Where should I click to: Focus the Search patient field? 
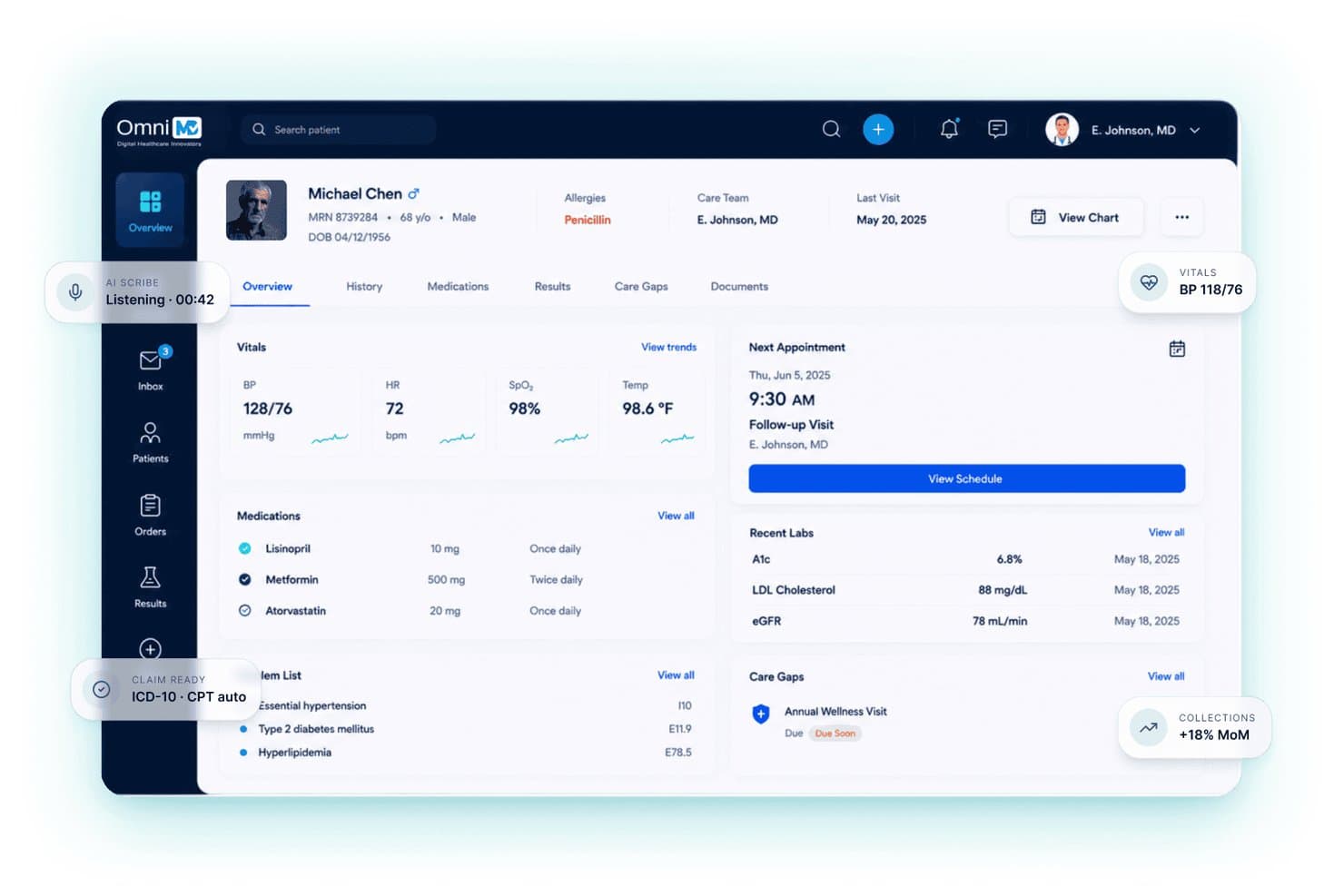[339, 130]
